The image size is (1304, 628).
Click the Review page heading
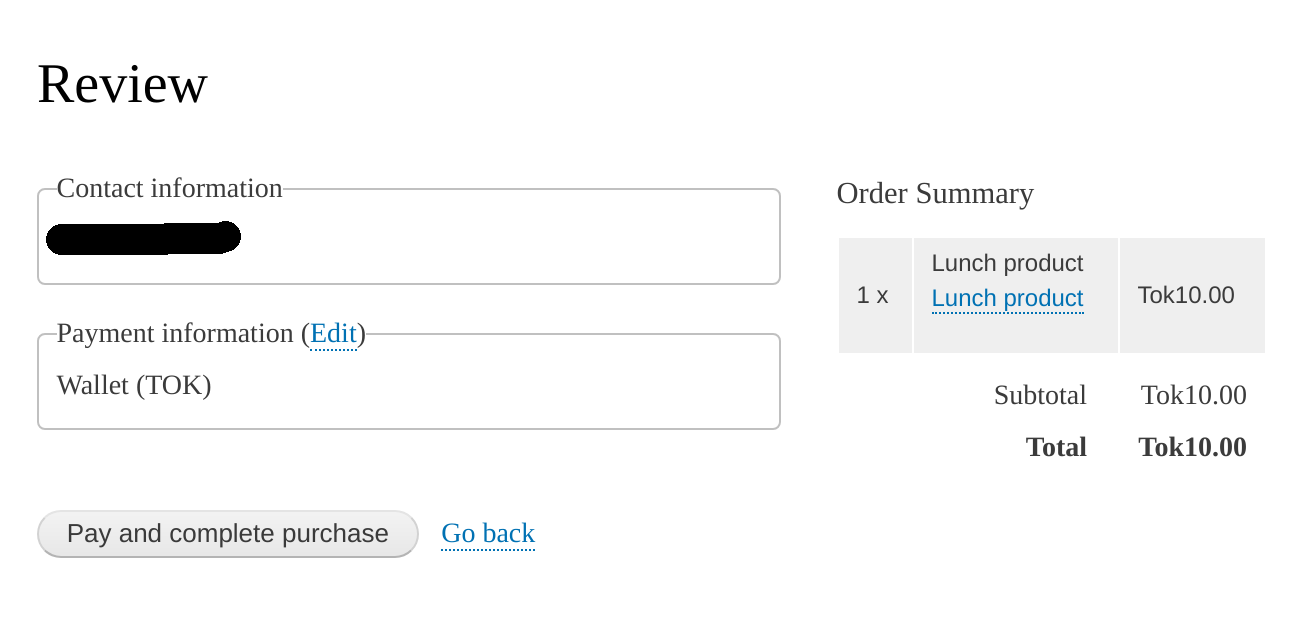tap(122, 84)
